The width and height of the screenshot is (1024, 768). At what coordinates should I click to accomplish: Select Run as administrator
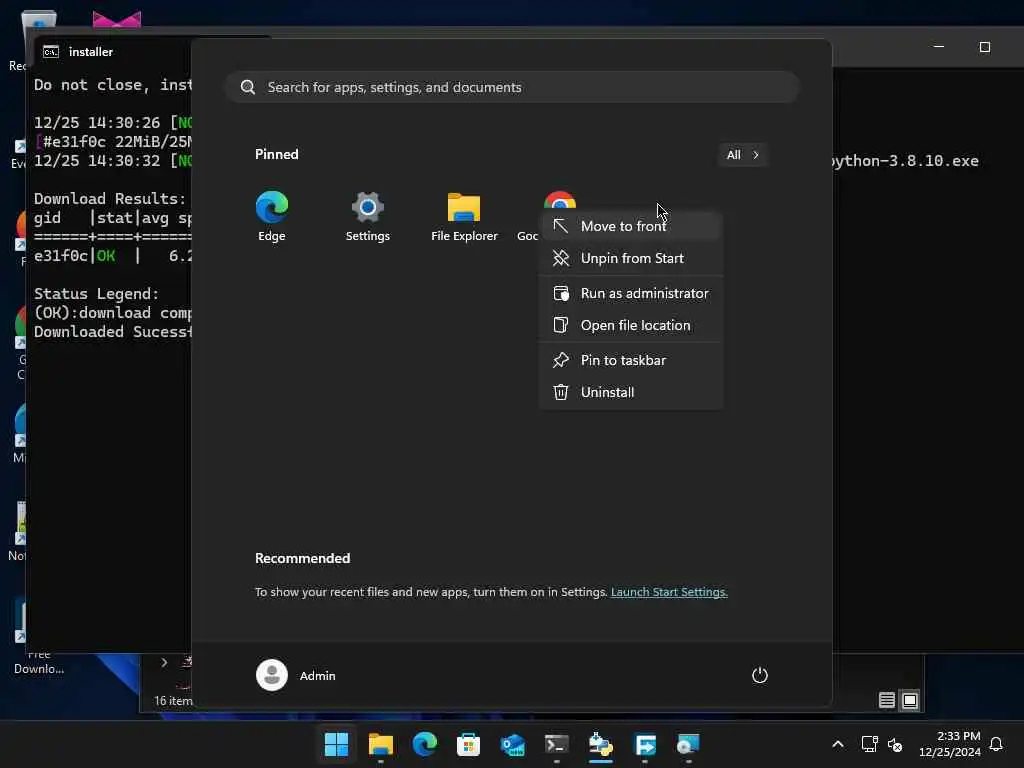click(630, 293)
